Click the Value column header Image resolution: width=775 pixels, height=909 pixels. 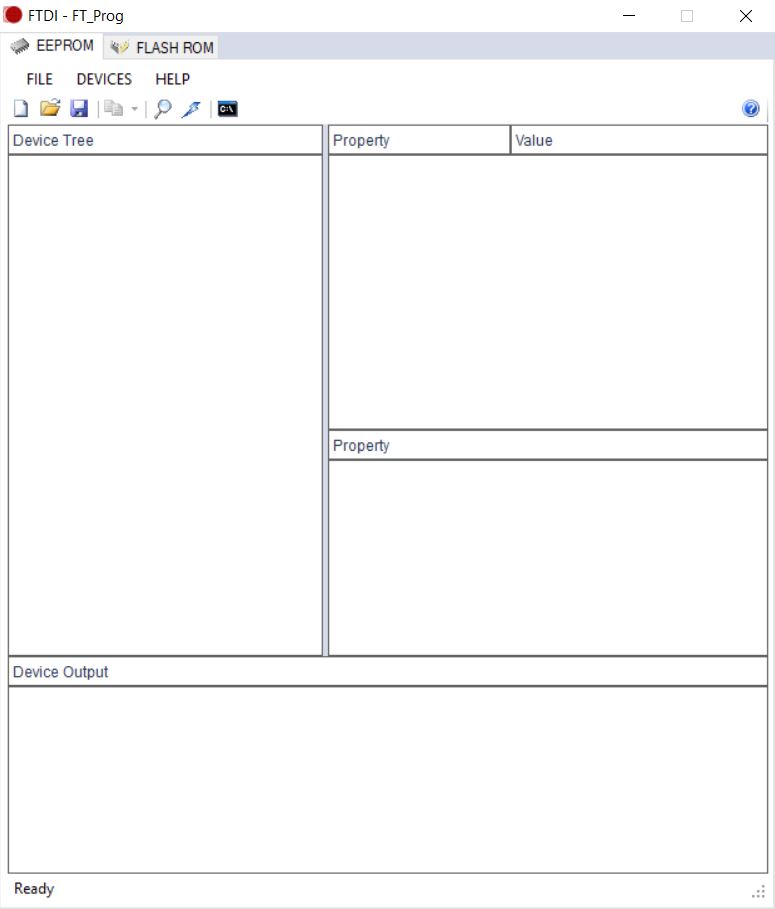pyautogui.click(x=638, y=140)
